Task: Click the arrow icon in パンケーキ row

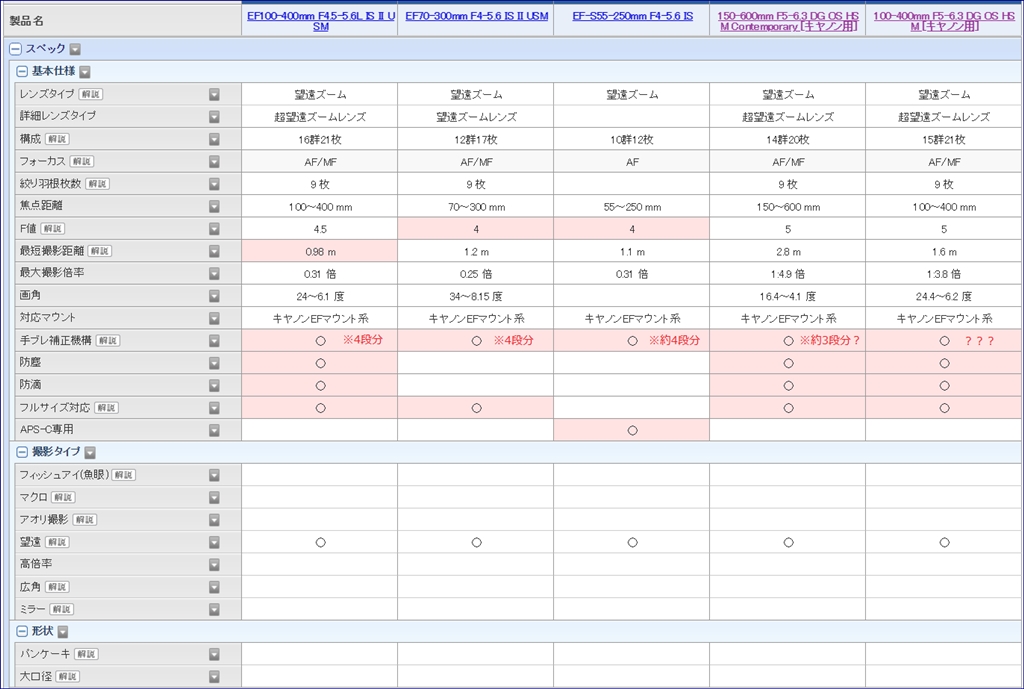Action: tap(214, 654)
